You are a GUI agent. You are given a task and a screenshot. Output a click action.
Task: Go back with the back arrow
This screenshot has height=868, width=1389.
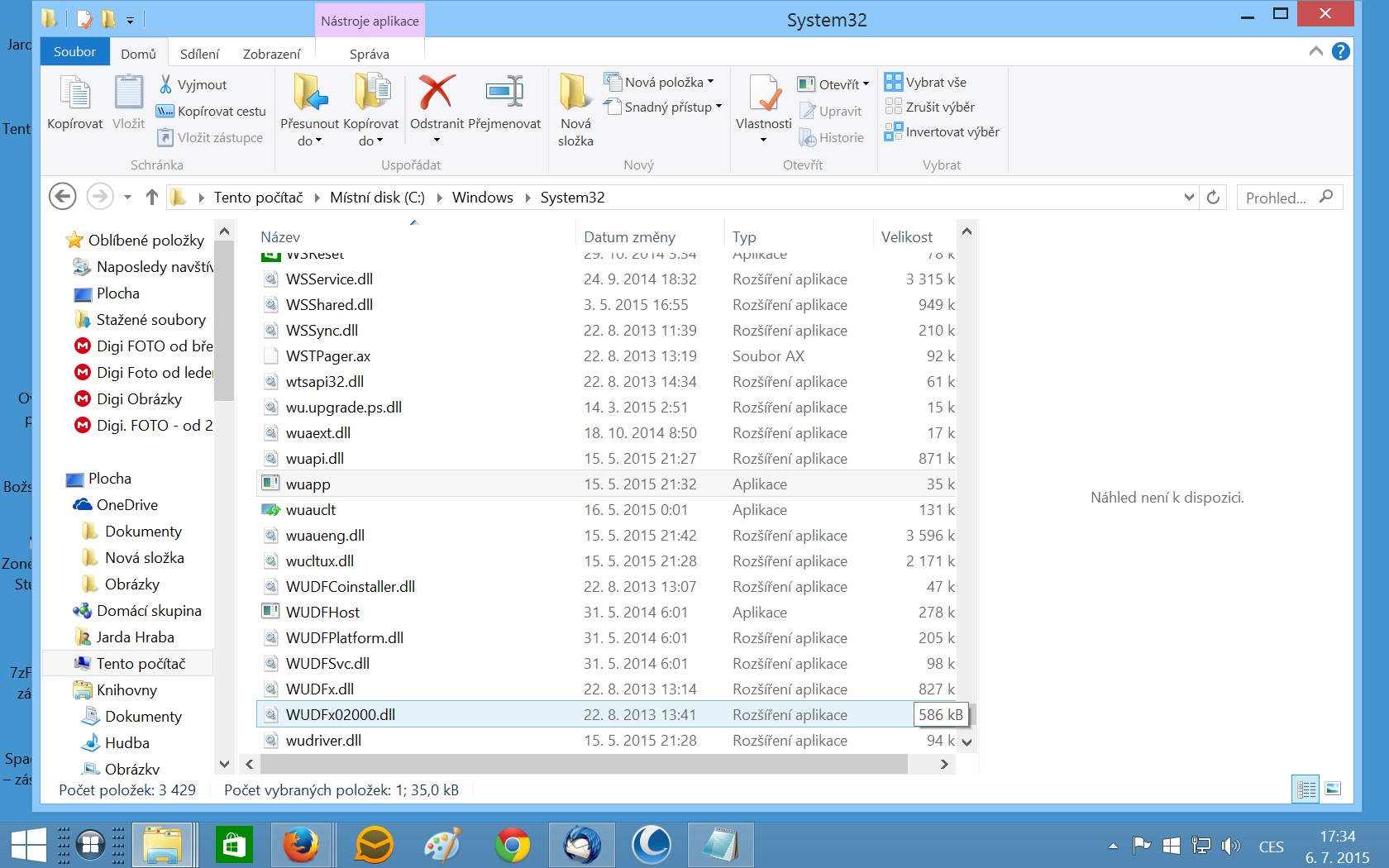63,197
